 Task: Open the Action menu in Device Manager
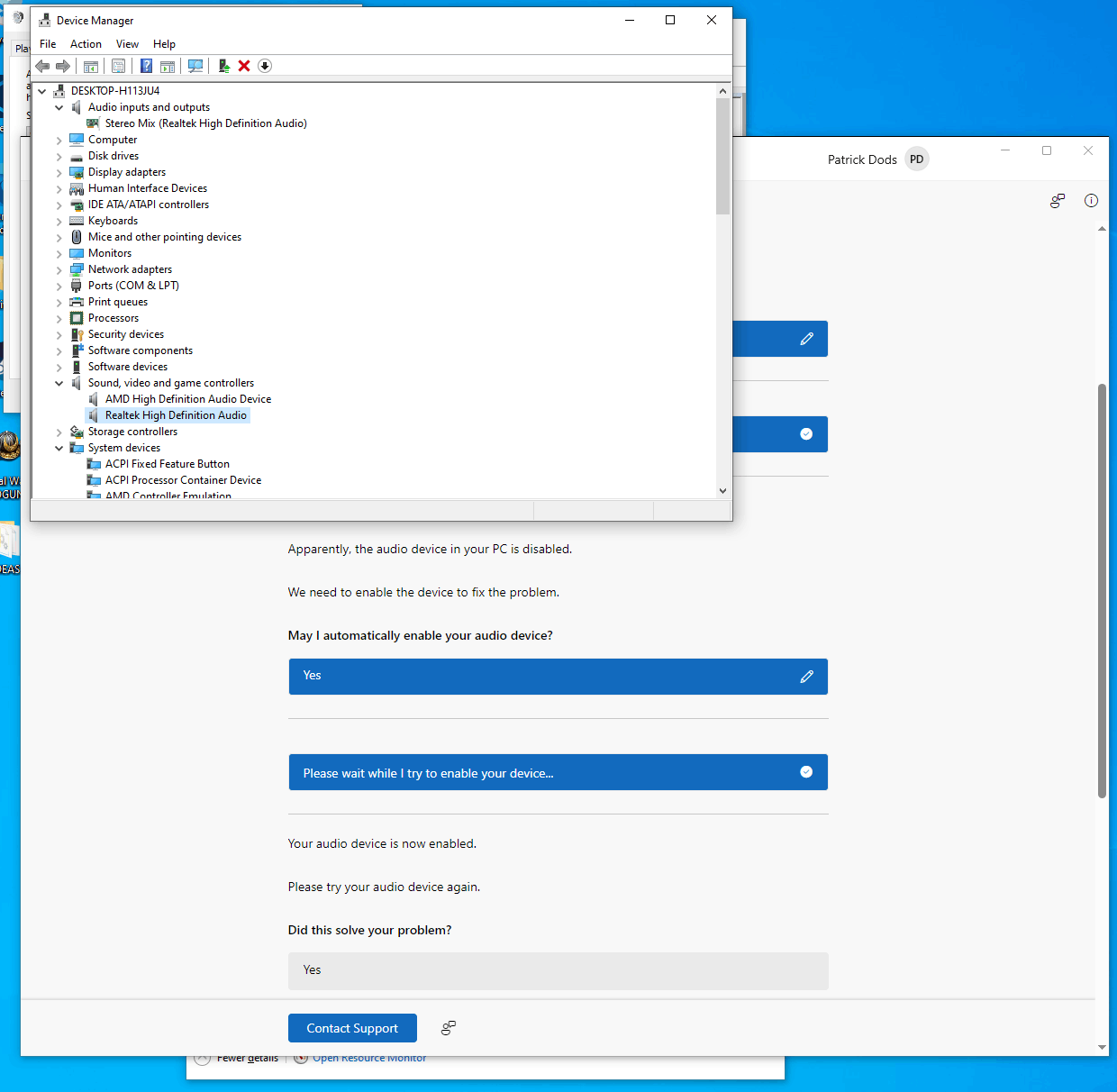[86, 44]
